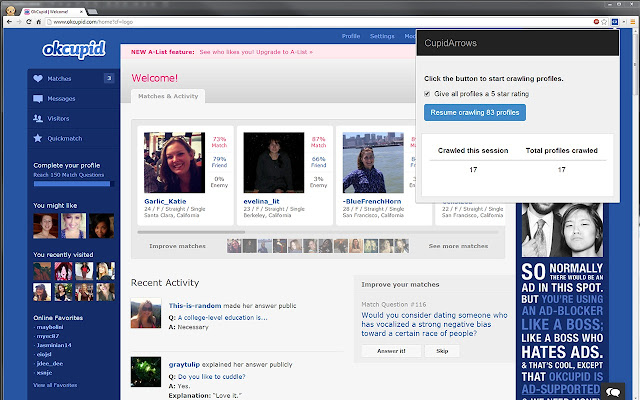Open Quickmatch in the left sidebar
The width and height of the screenshot is (640, 400).
tap(73, 138)
